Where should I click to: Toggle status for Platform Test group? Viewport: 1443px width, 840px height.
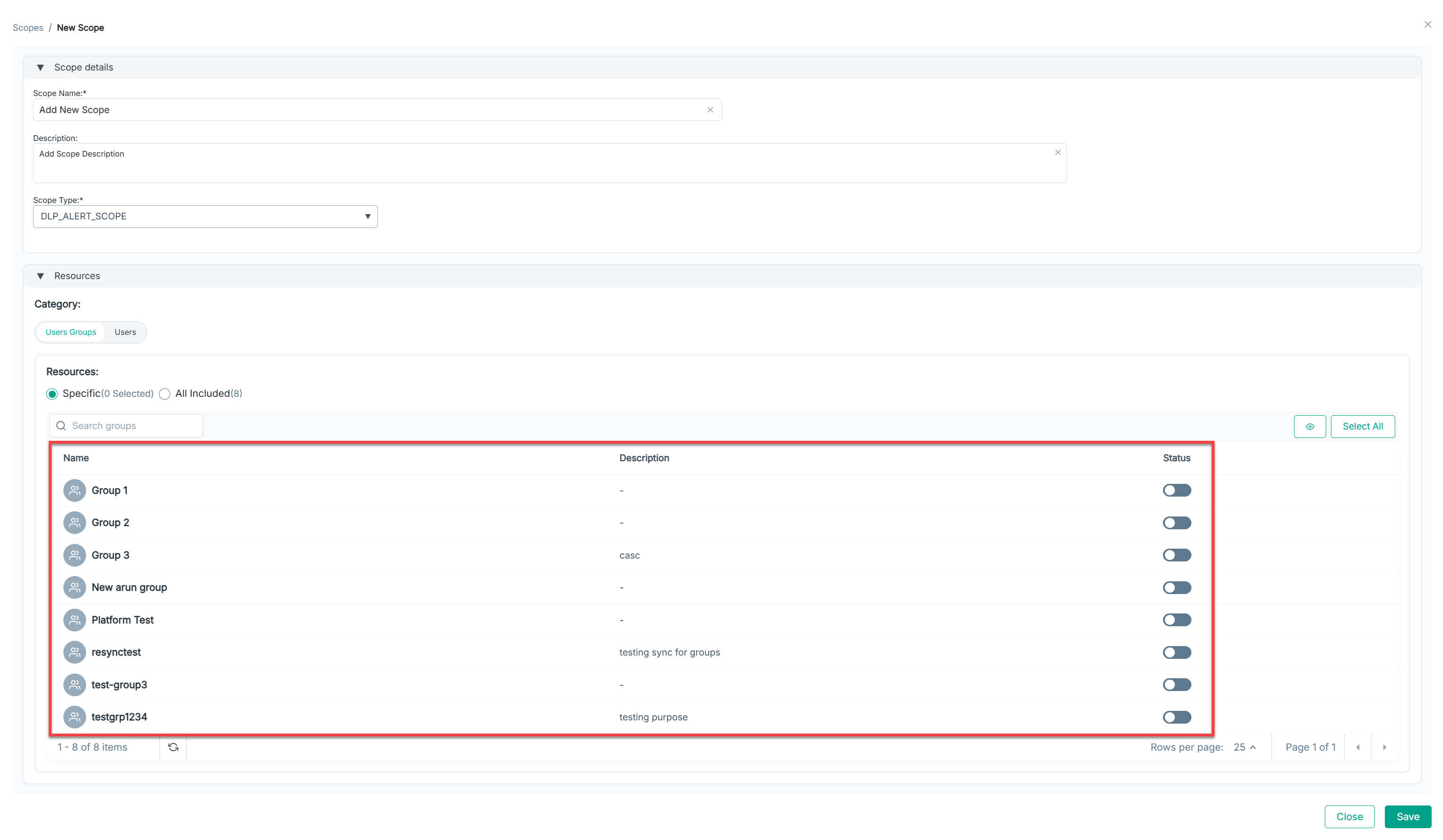[1176, 620]
